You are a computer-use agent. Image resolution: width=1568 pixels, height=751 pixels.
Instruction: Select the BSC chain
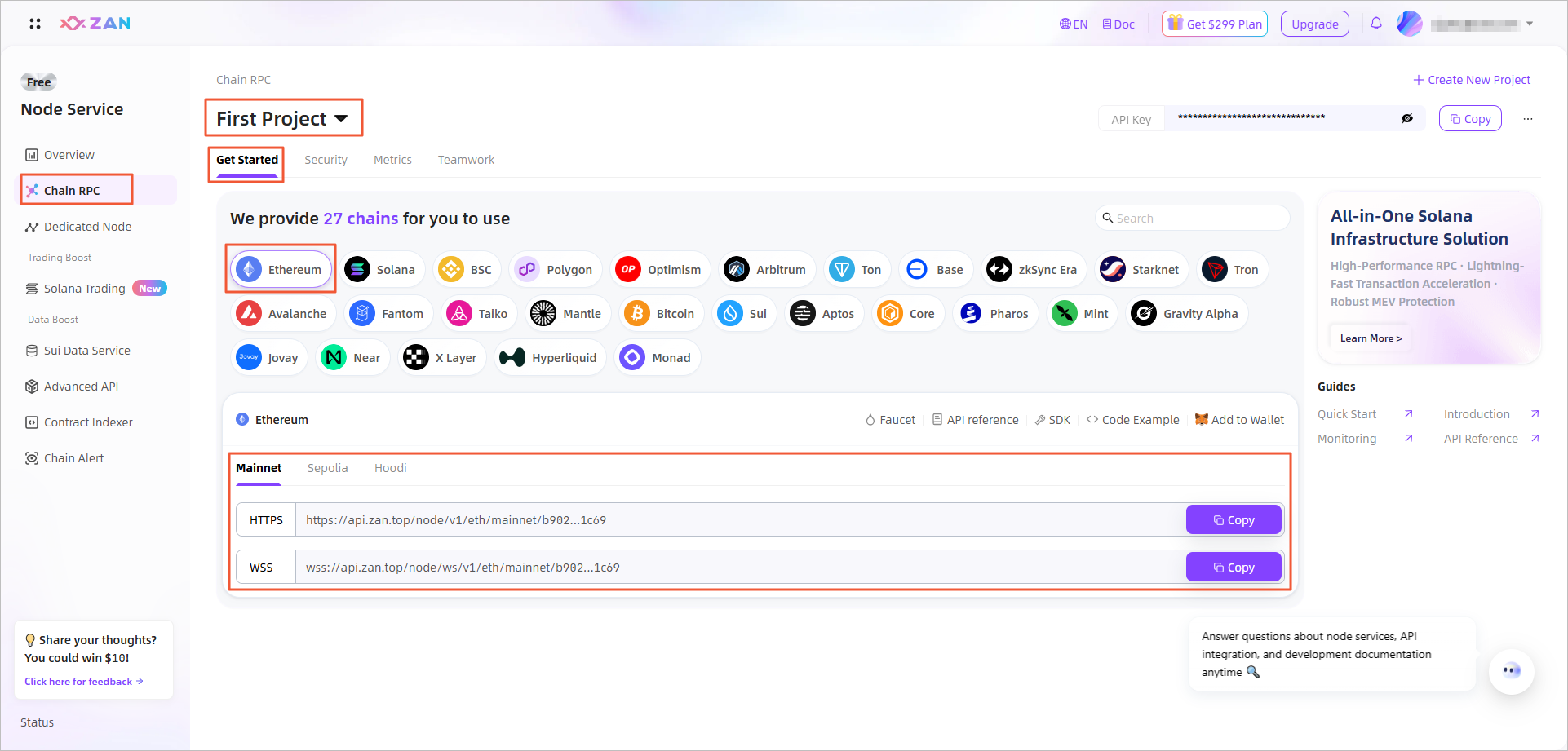tap(466, 270)
